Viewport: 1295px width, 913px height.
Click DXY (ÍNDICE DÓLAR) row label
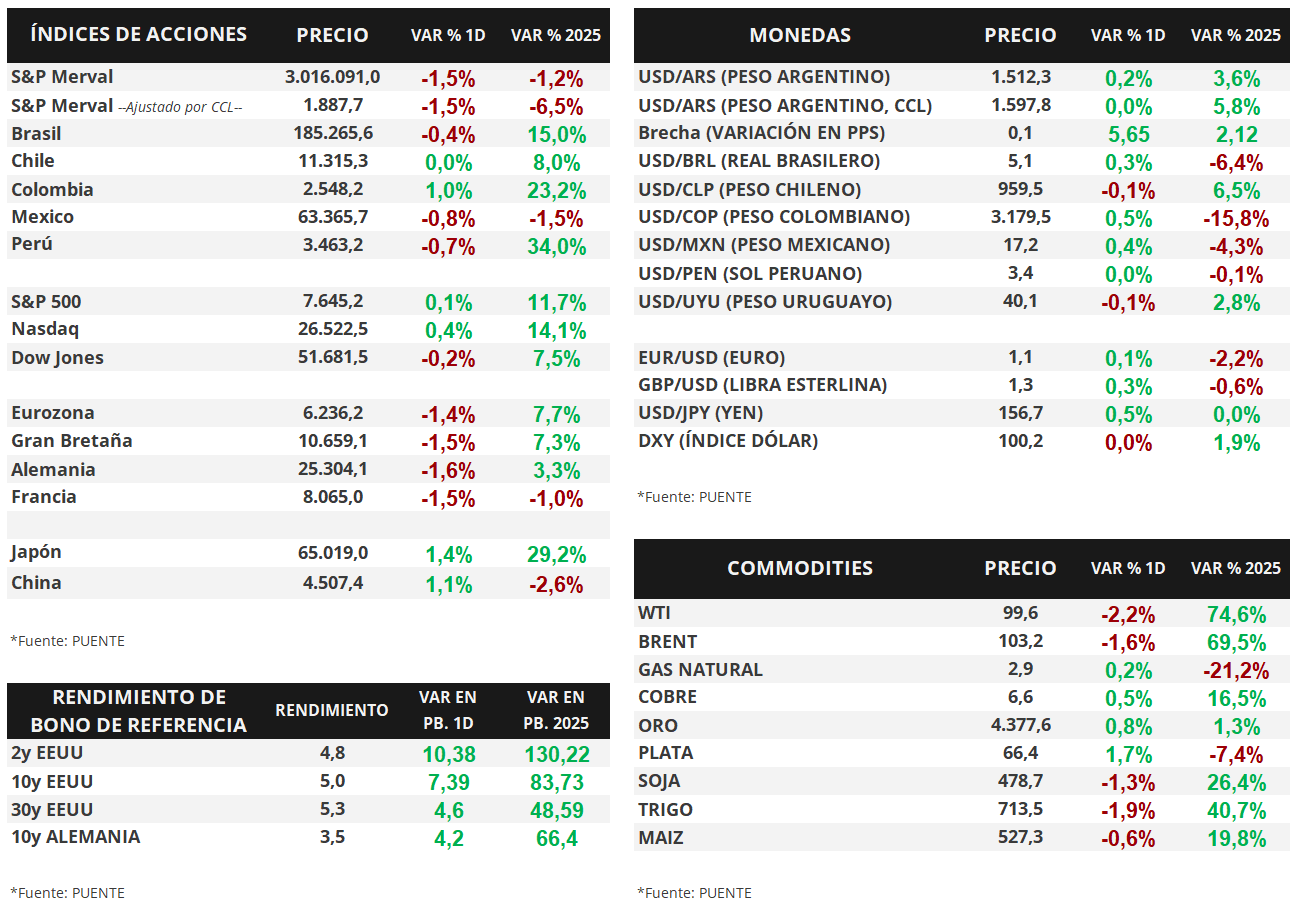click(x=727, y=441)
